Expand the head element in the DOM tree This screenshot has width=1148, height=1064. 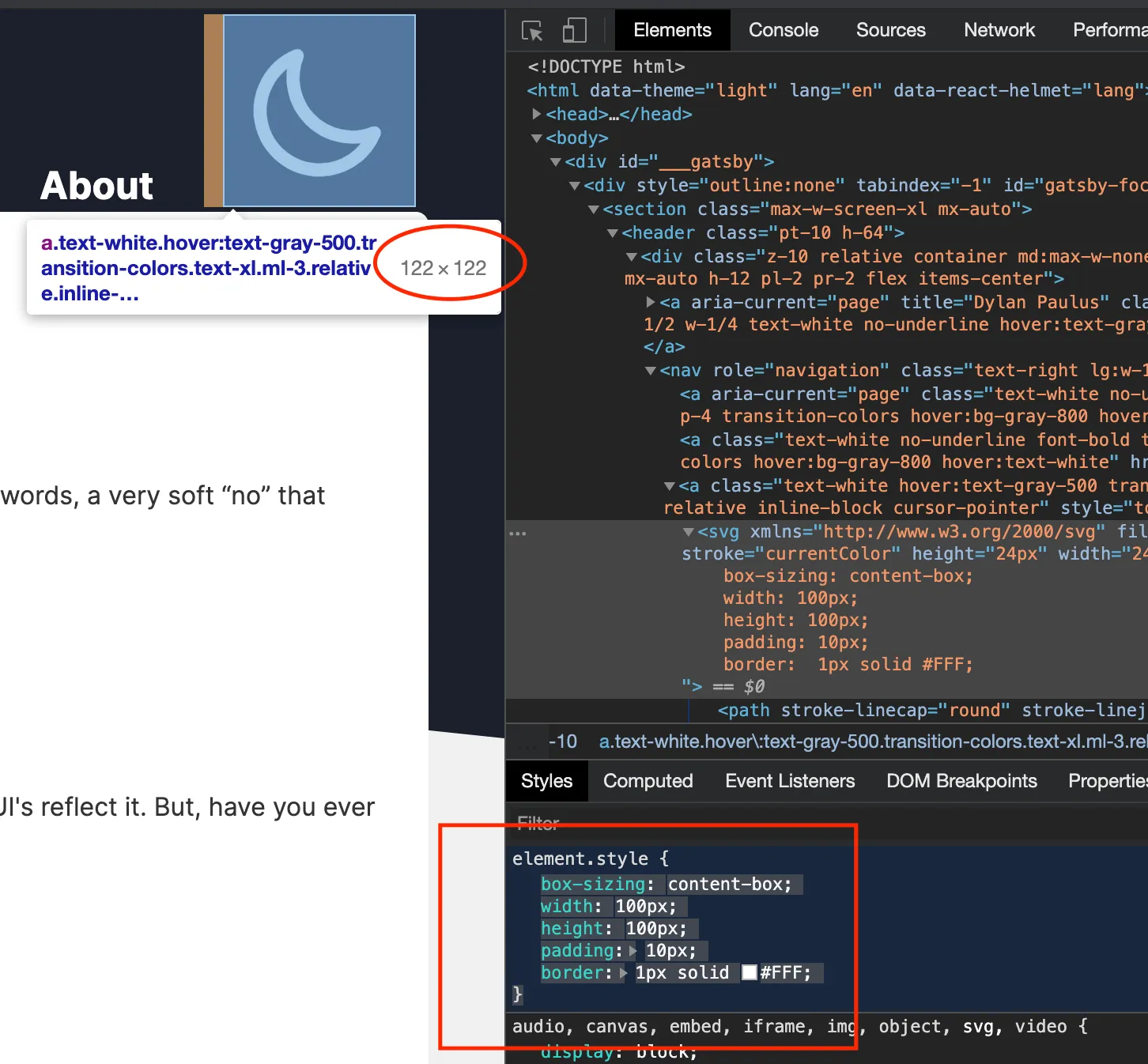click(537, 114)
